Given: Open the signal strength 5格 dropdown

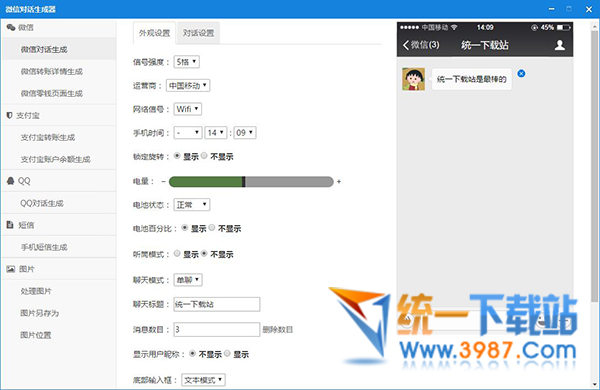Looking at the screenshot, I should [186, 62].
